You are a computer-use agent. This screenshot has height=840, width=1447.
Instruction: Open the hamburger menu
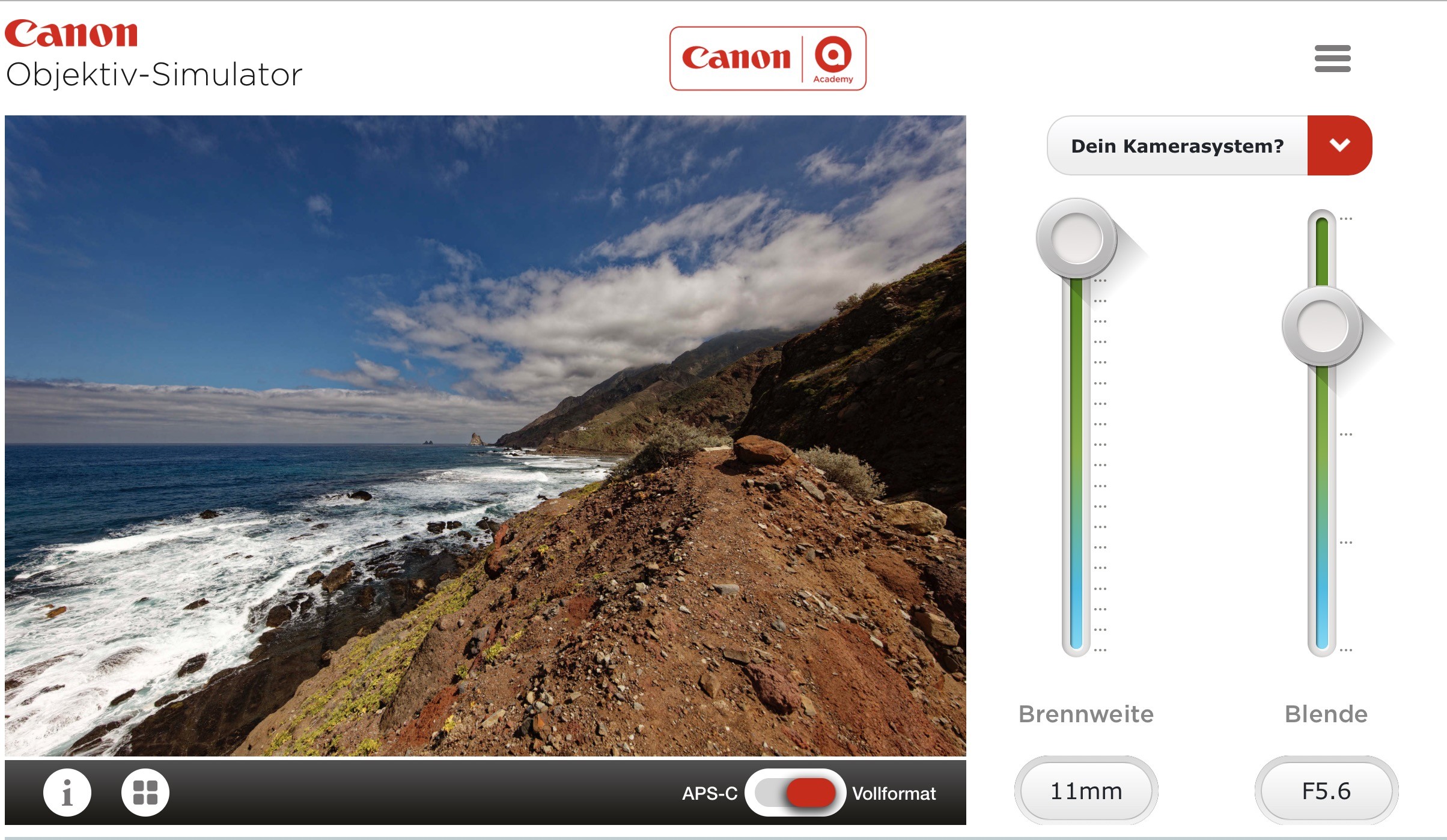(x=1332, y=58)
